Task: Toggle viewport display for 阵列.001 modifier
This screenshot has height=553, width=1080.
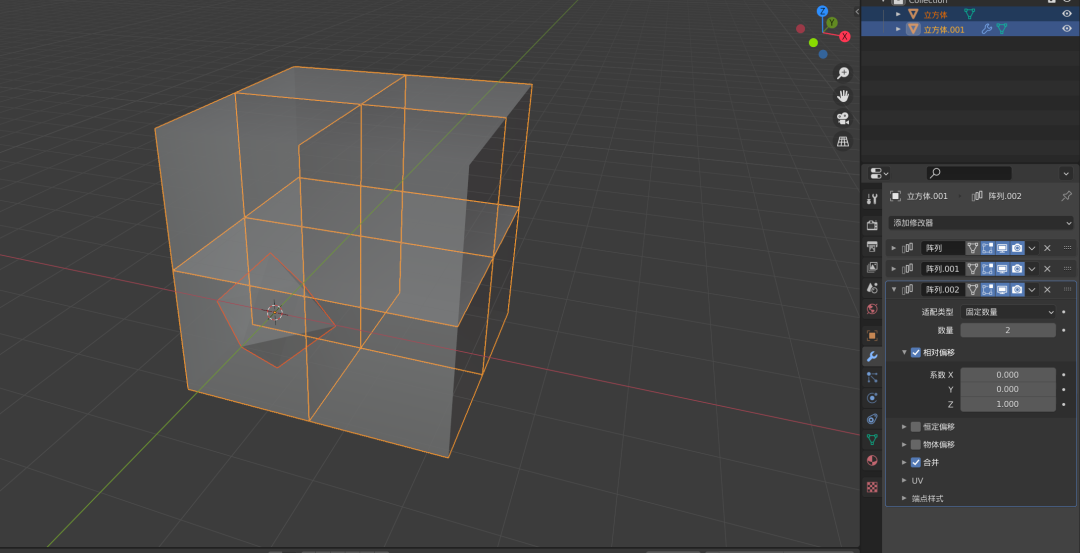Action: tap(1002, 269)
